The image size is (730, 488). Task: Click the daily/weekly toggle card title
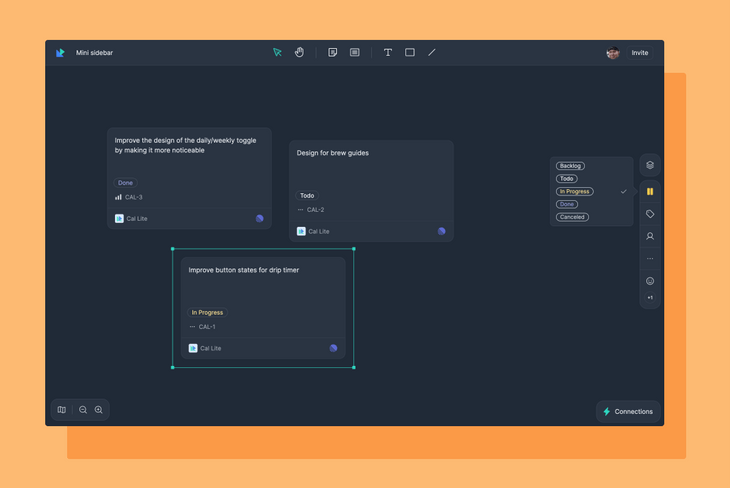click(x=185, y=145)
